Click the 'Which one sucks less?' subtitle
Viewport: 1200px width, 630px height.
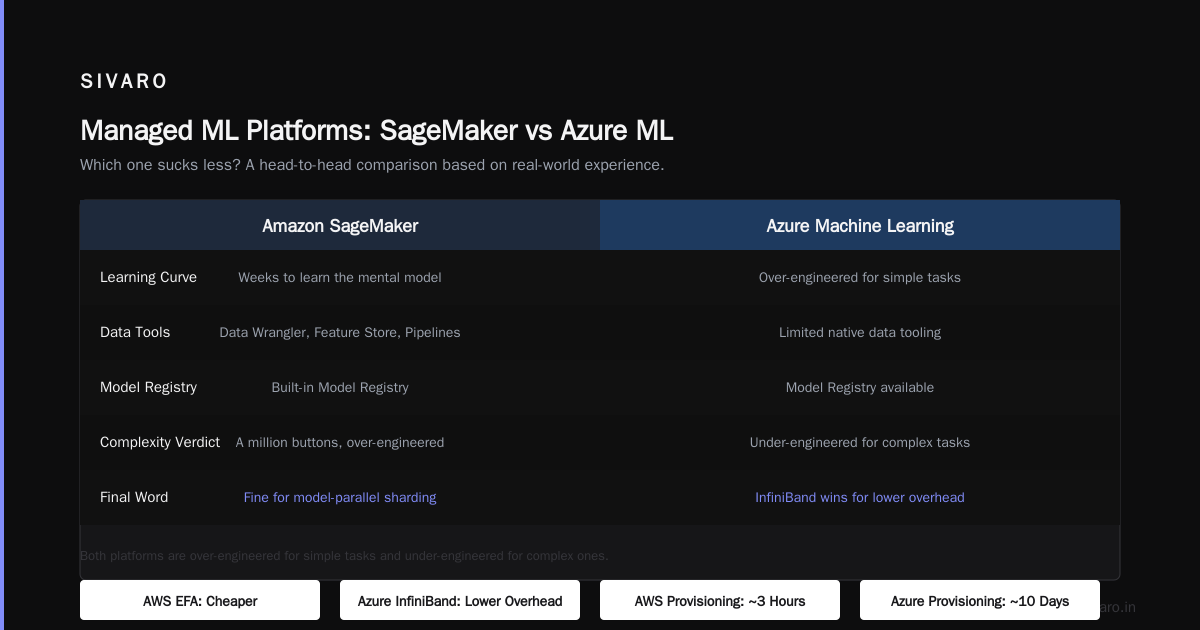[x=372, y=165]
